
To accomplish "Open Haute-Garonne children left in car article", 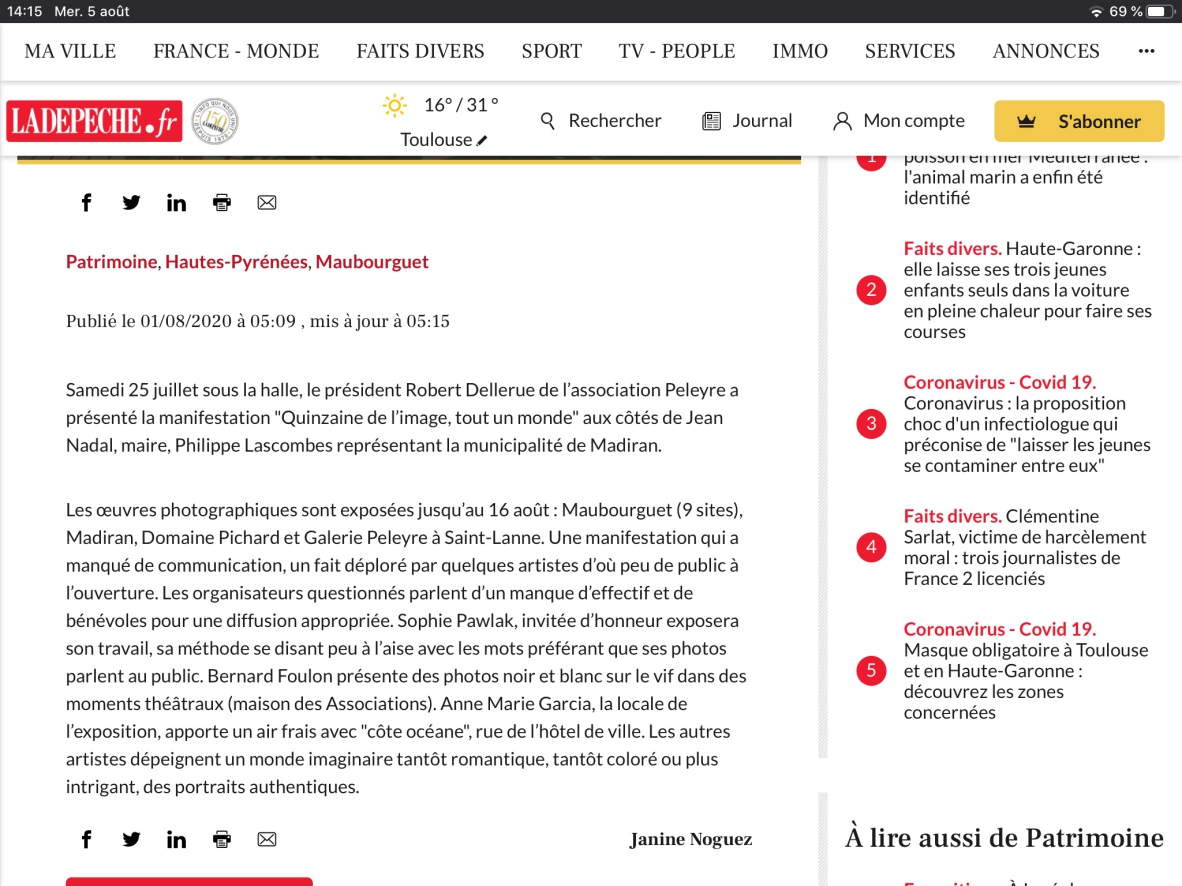I will point(1027,290).
